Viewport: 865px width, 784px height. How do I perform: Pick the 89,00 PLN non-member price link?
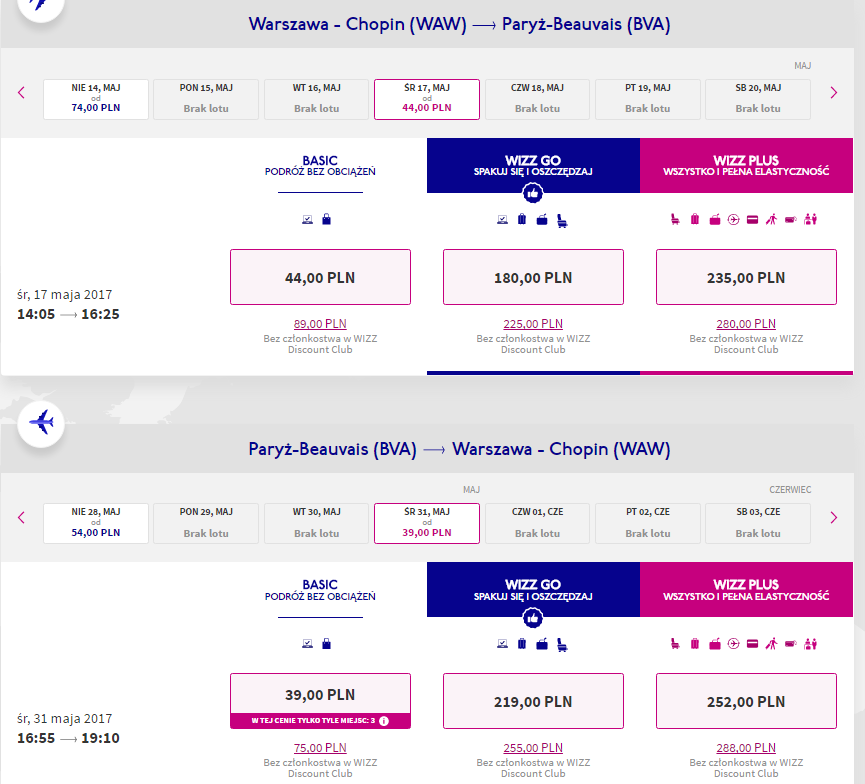[321, 324]
